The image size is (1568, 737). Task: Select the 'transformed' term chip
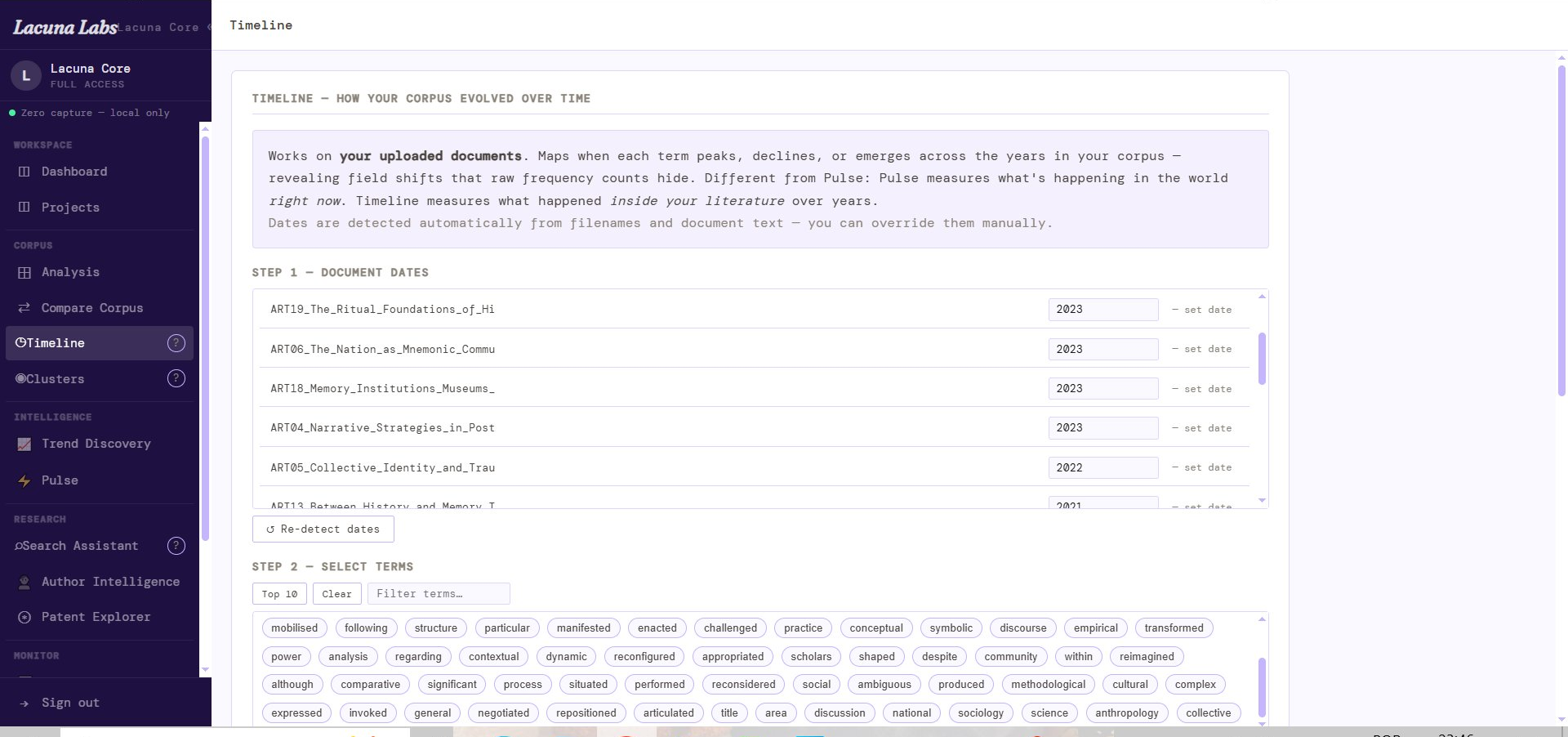[x=1174, y=628]
